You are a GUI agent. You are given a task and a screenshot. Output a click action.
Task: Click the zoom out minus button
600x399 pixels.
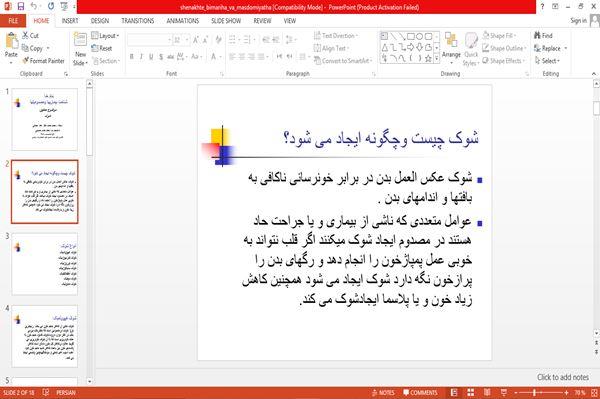click(515, 392)
